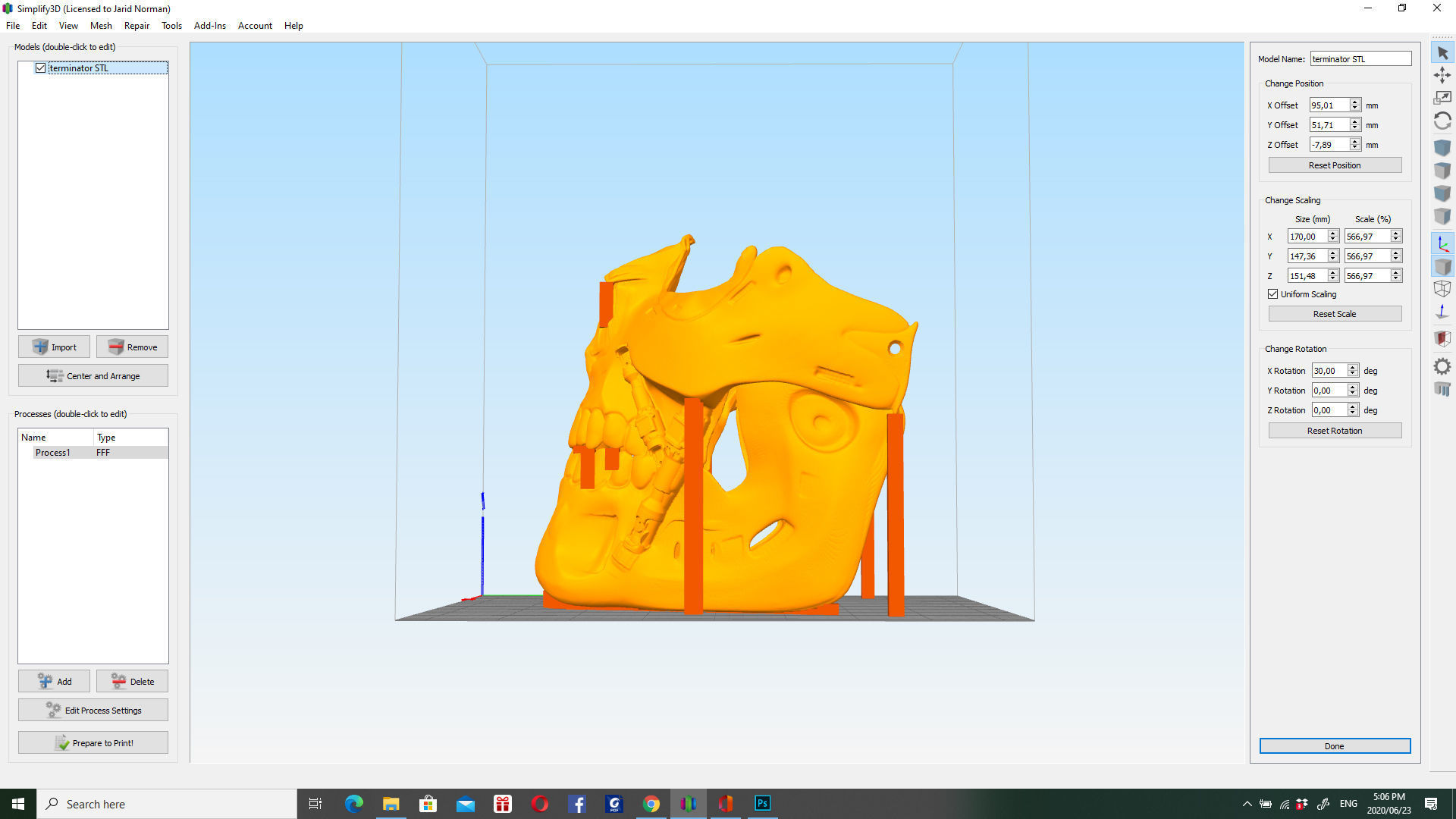The height and width of the screenshot is (819, 1456).
Task: Open Mail app from the taskbar
Action: (465, 804)
